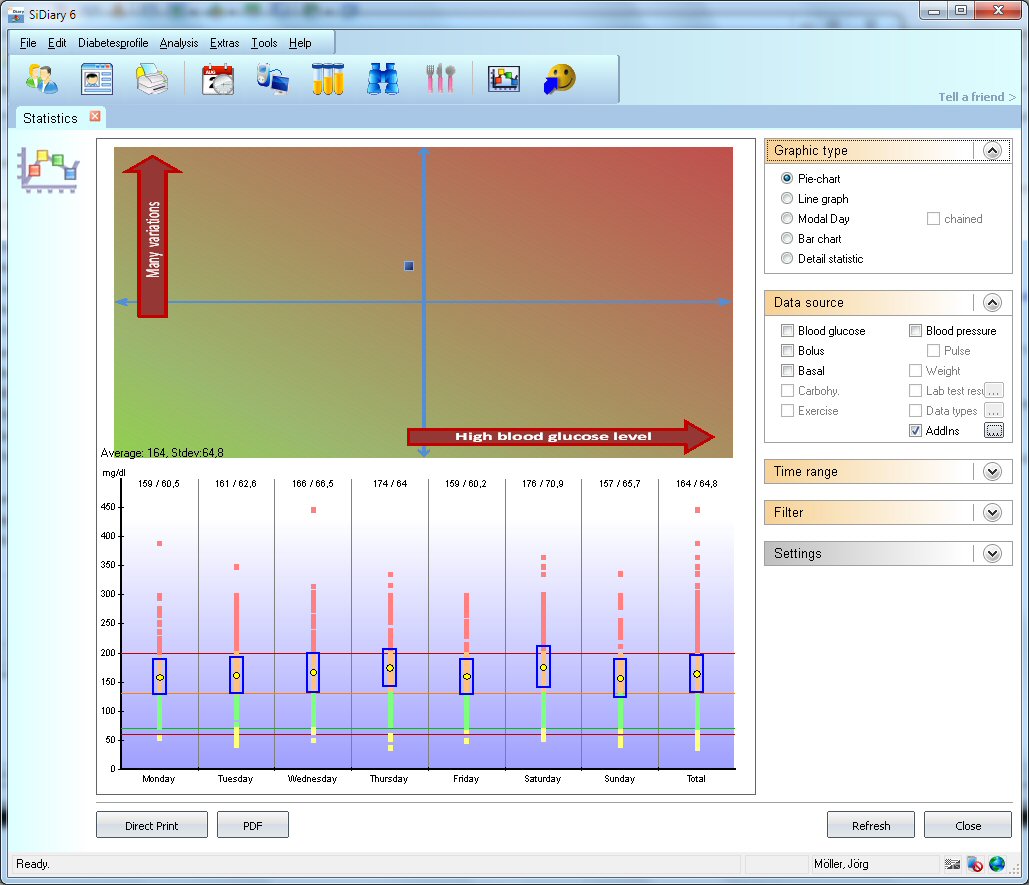Open the test tubes icon
This screenshot has width=1029, height=885.
[x=327, y=78]
